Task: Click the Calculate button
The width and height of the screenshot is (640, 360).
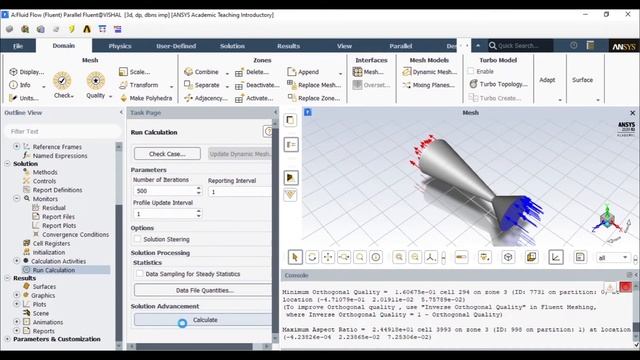Action: pyautogui.click(x=203, y=320)
